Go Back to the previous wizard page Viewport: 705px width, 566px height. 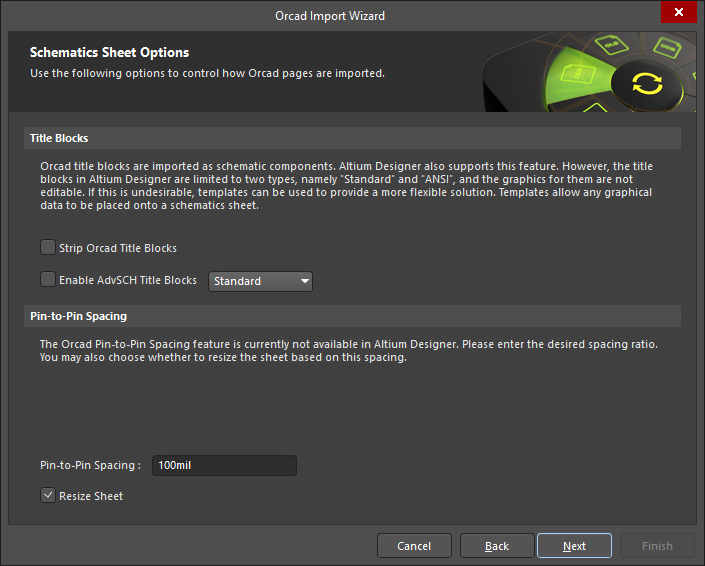(x=497, y=546)
